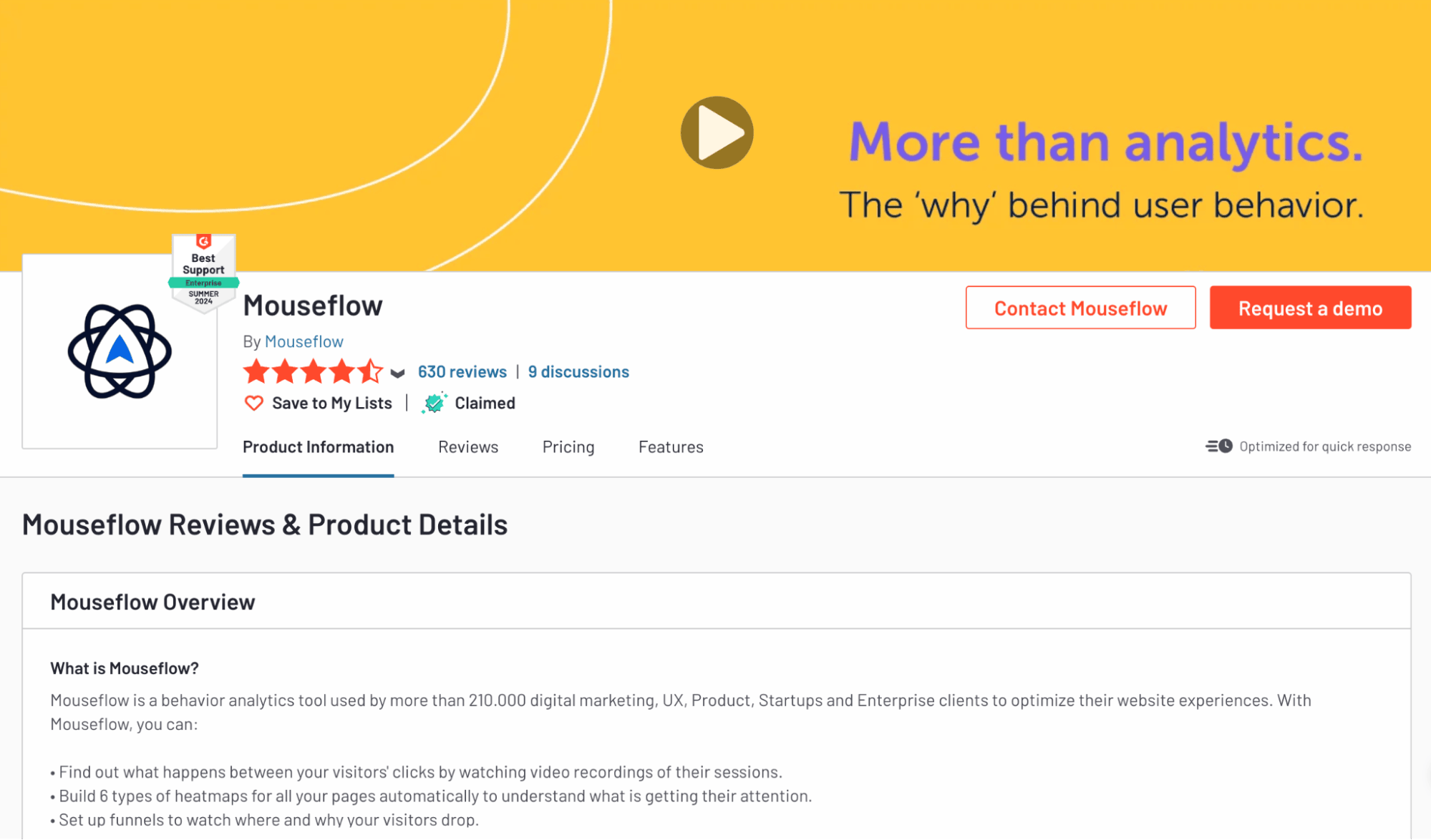
Task: Expand the rating breakdown chevron
Action: [398, 373]
